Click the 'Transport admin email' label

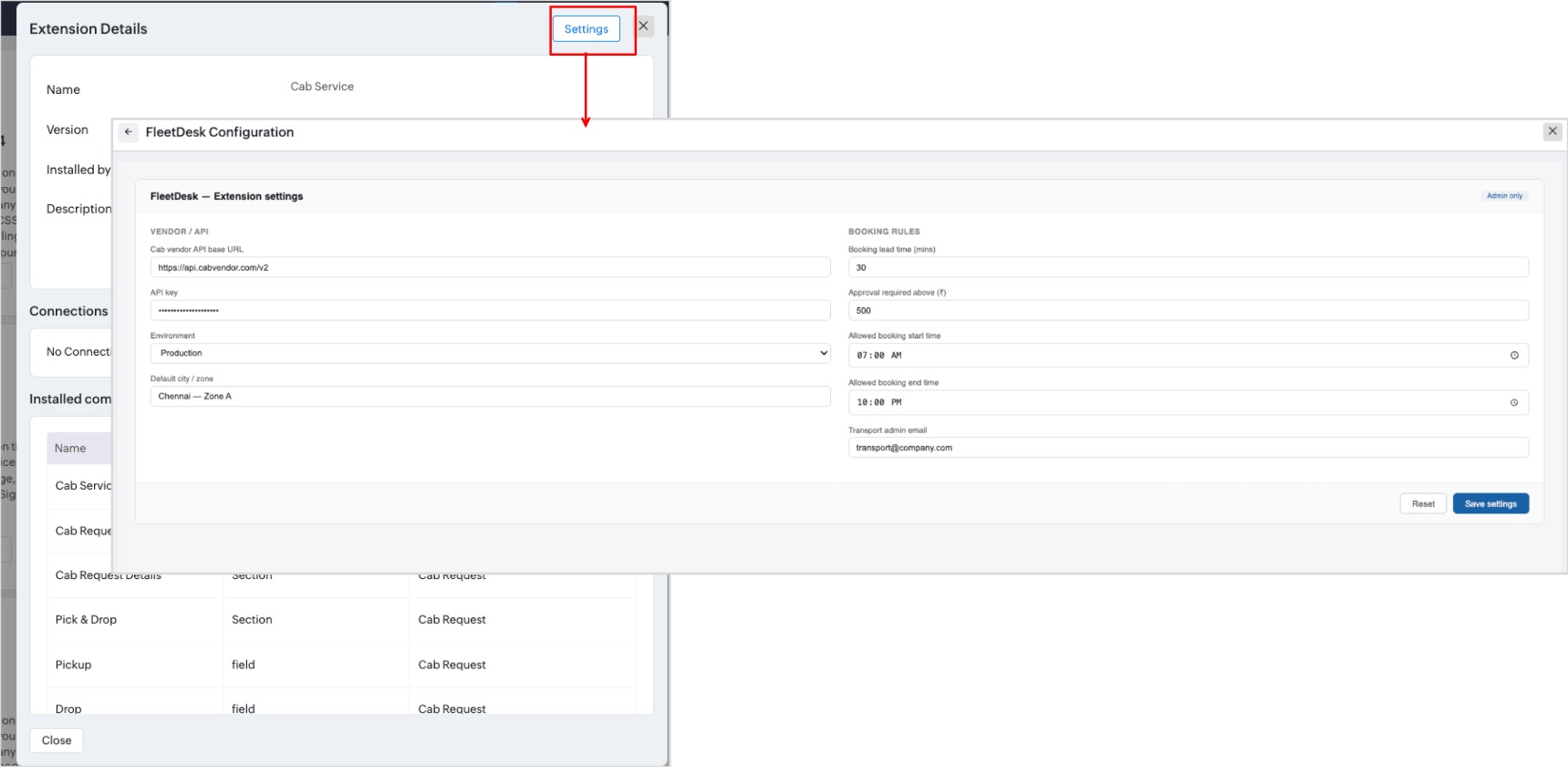[888, 430]
